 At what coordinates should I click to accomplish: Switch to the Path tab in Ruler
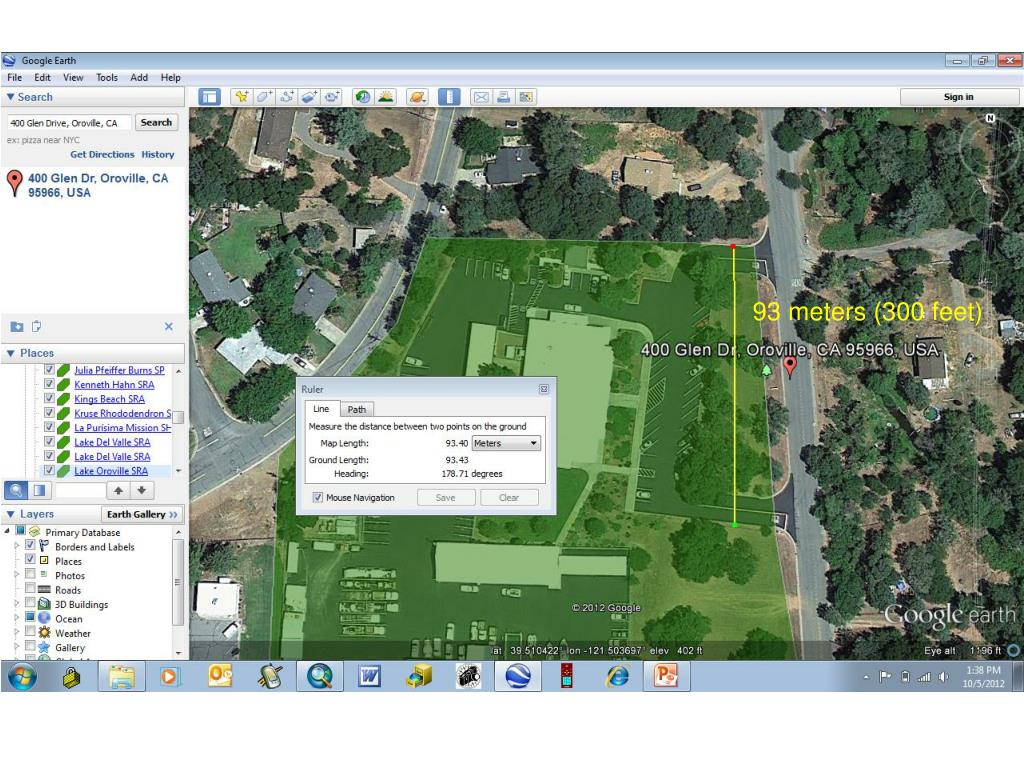(357, 409)
